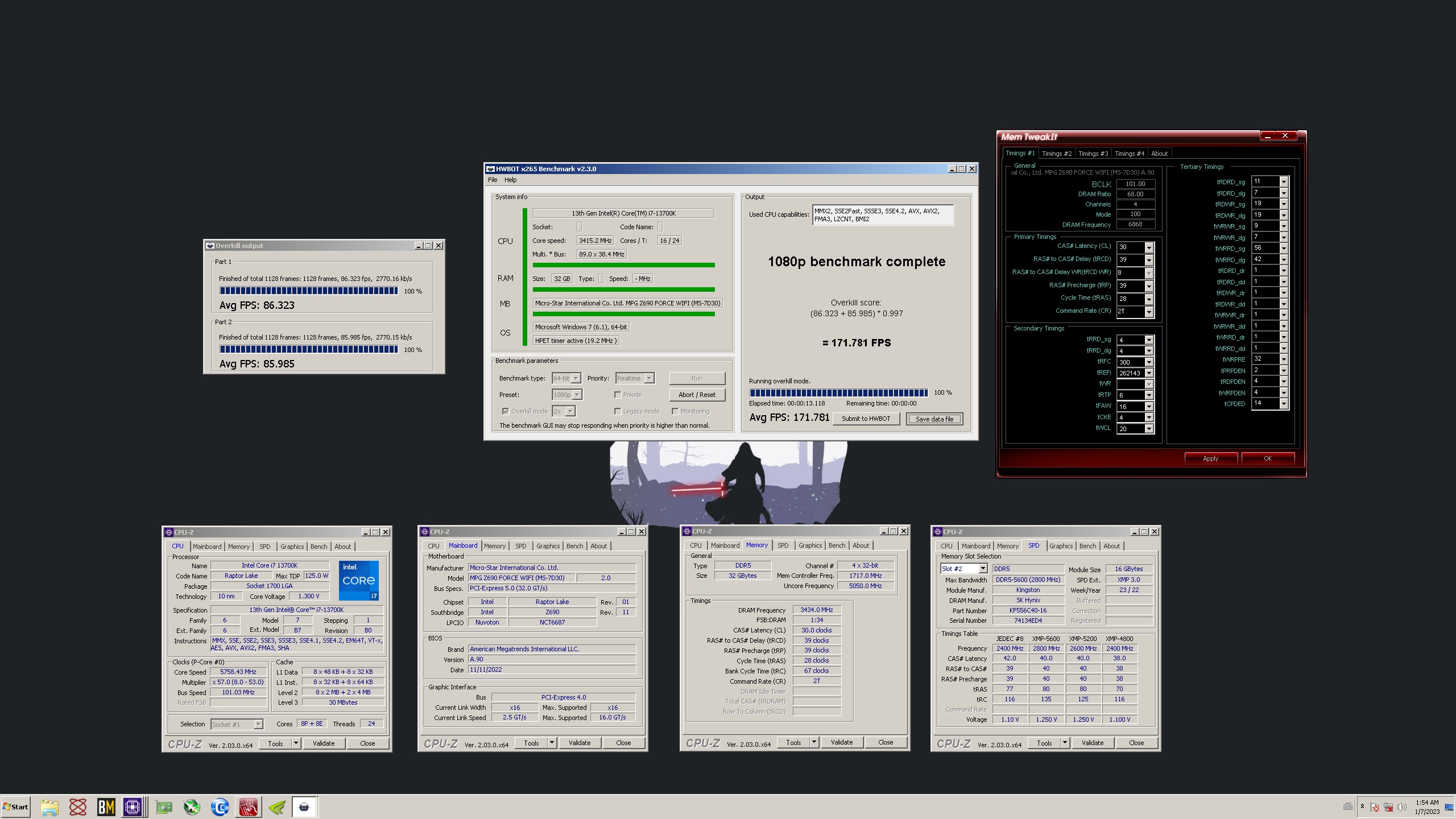
Task: Expand the CAS# Latency (CL) dropdown in Mem TweakIt
Action: (x=1149, y=247)
